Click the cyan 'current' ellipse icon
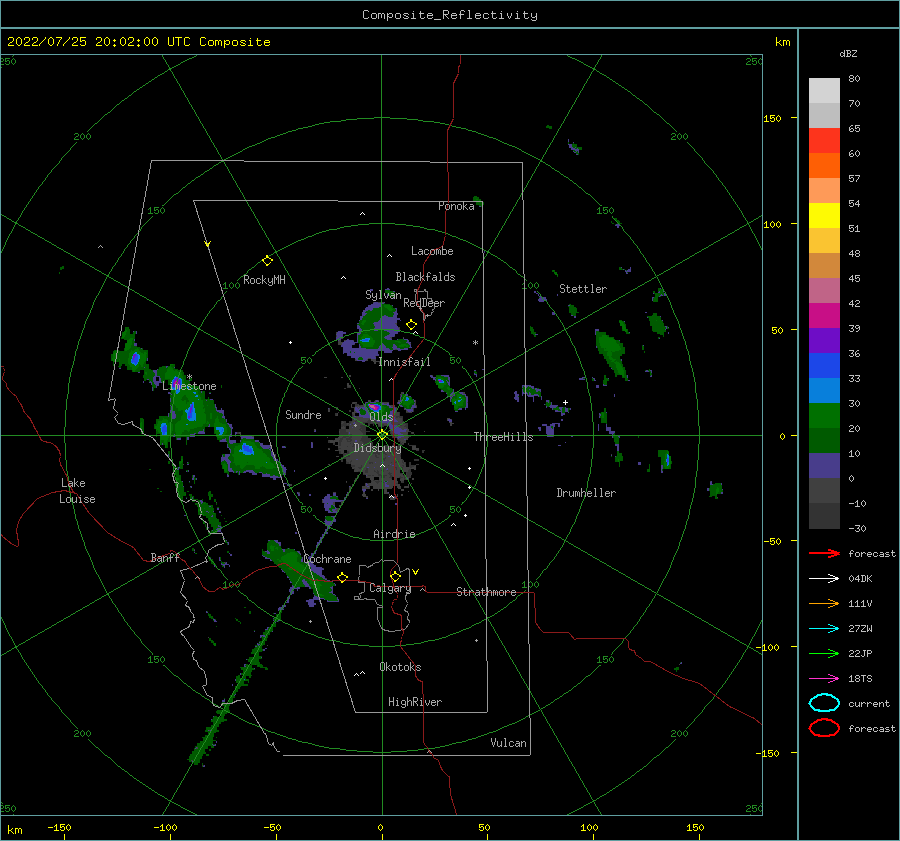The width and height of the screenshot is (900, 841). [824, 703]
